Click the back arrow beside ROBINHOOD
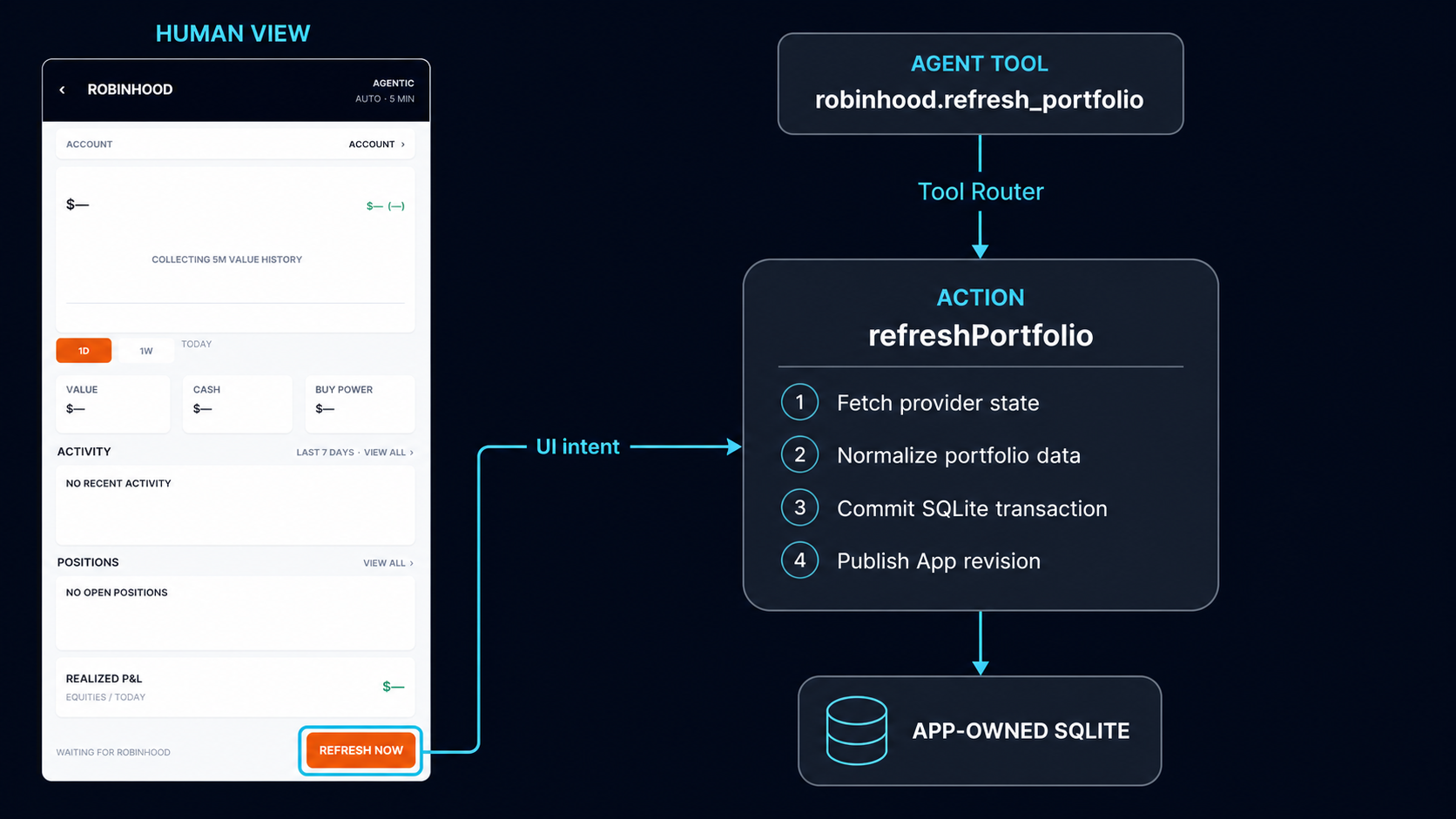The image size is (1456, 819). pyautogui.click(x=62, y=90)
